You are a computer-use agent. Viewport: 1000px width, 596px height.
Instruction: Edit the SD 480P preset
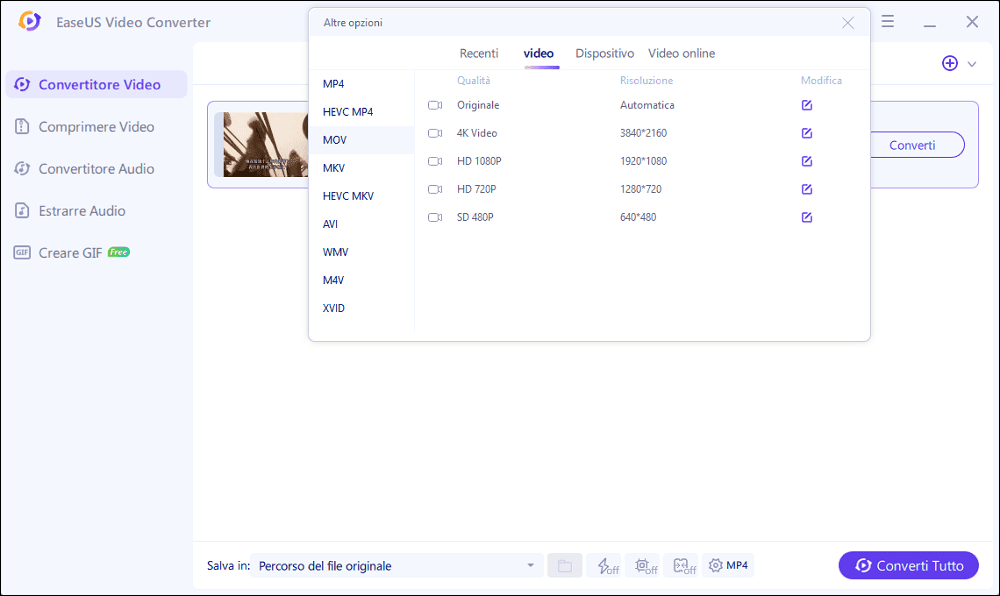[x=807, y=217]
